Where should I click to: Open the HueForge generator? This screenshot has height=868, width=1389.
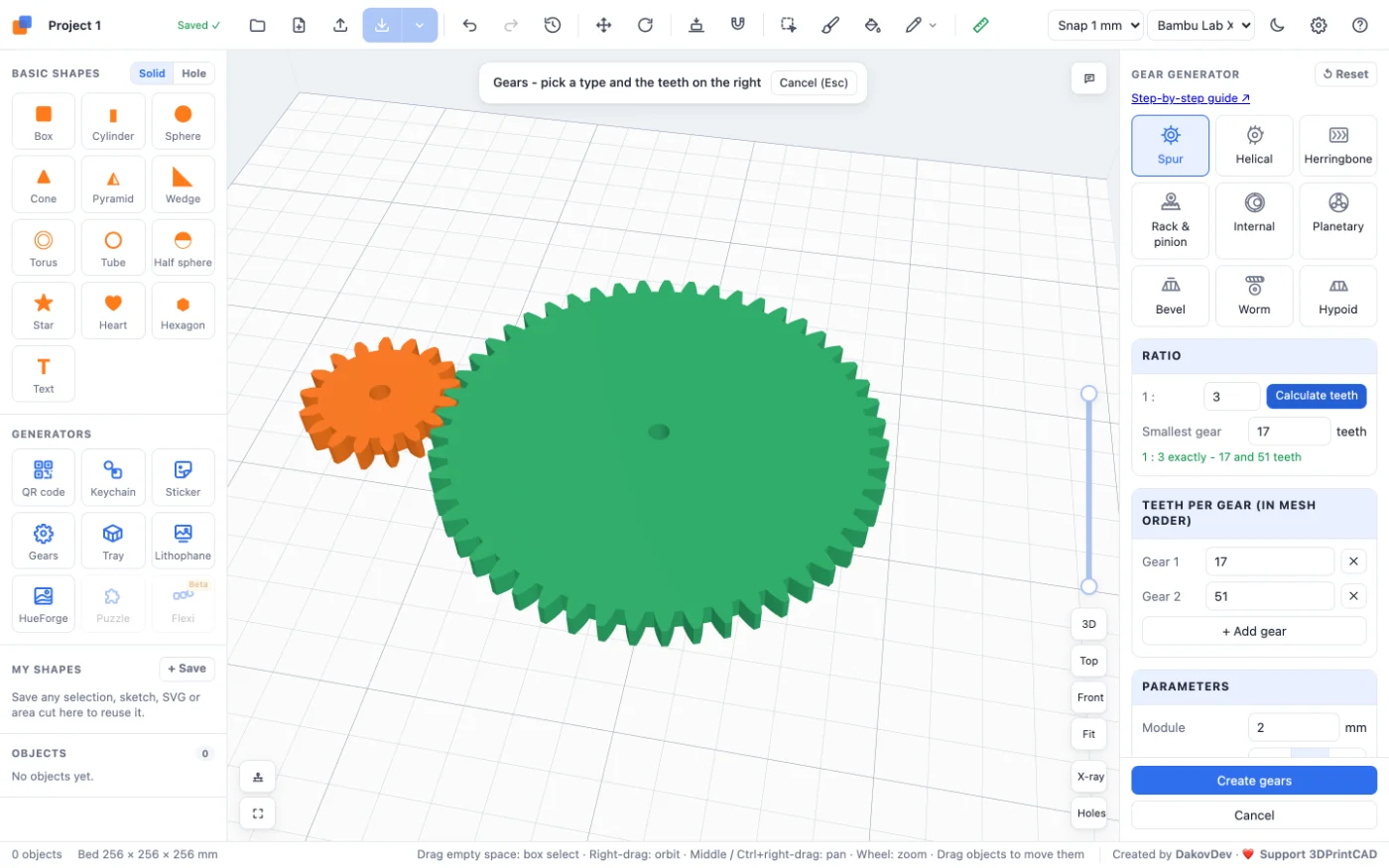pyautogui.click(x=44, y=603)
